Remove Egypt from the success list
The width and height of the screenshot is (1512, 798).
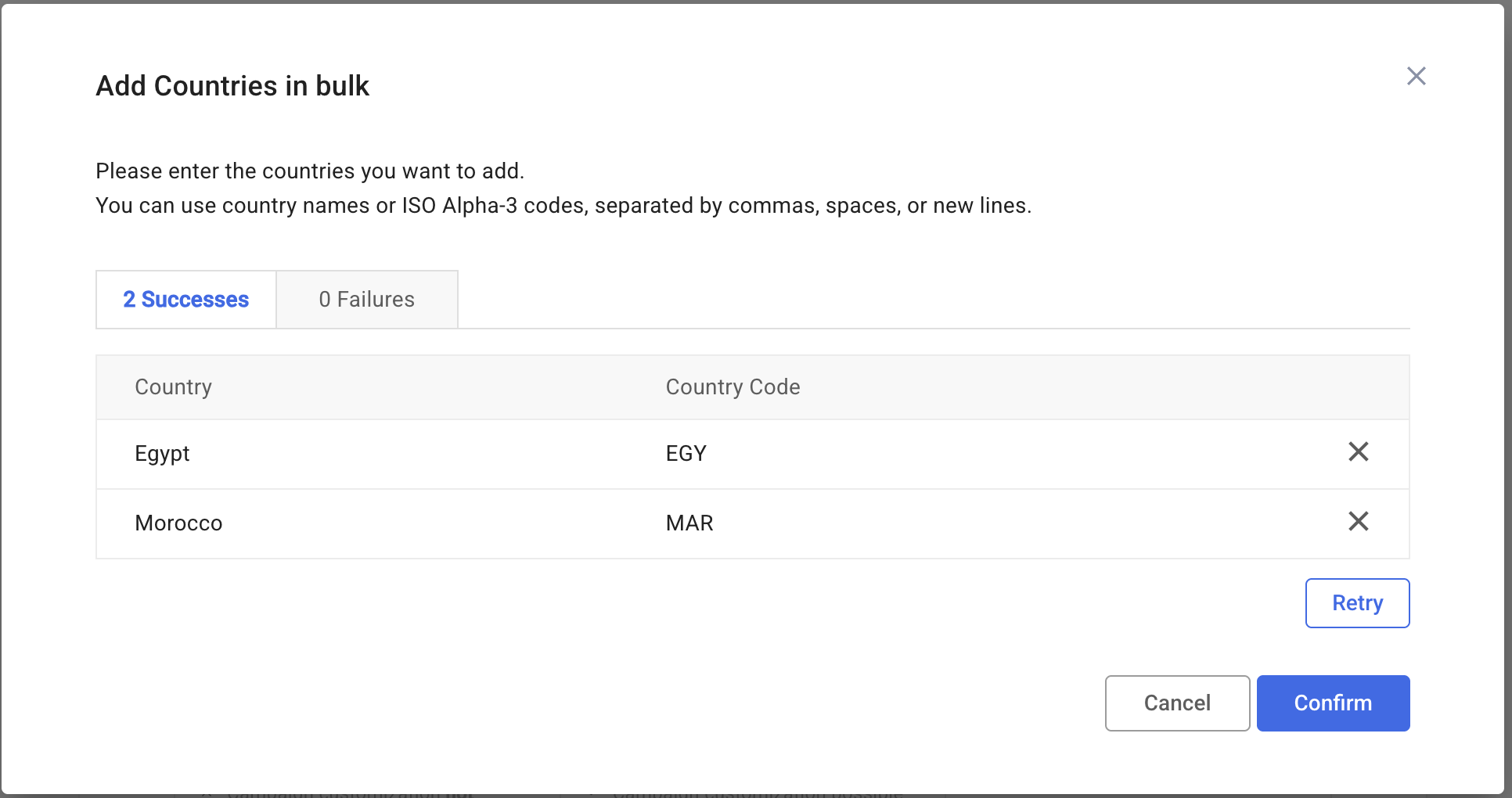click(x=1358, y=451)
